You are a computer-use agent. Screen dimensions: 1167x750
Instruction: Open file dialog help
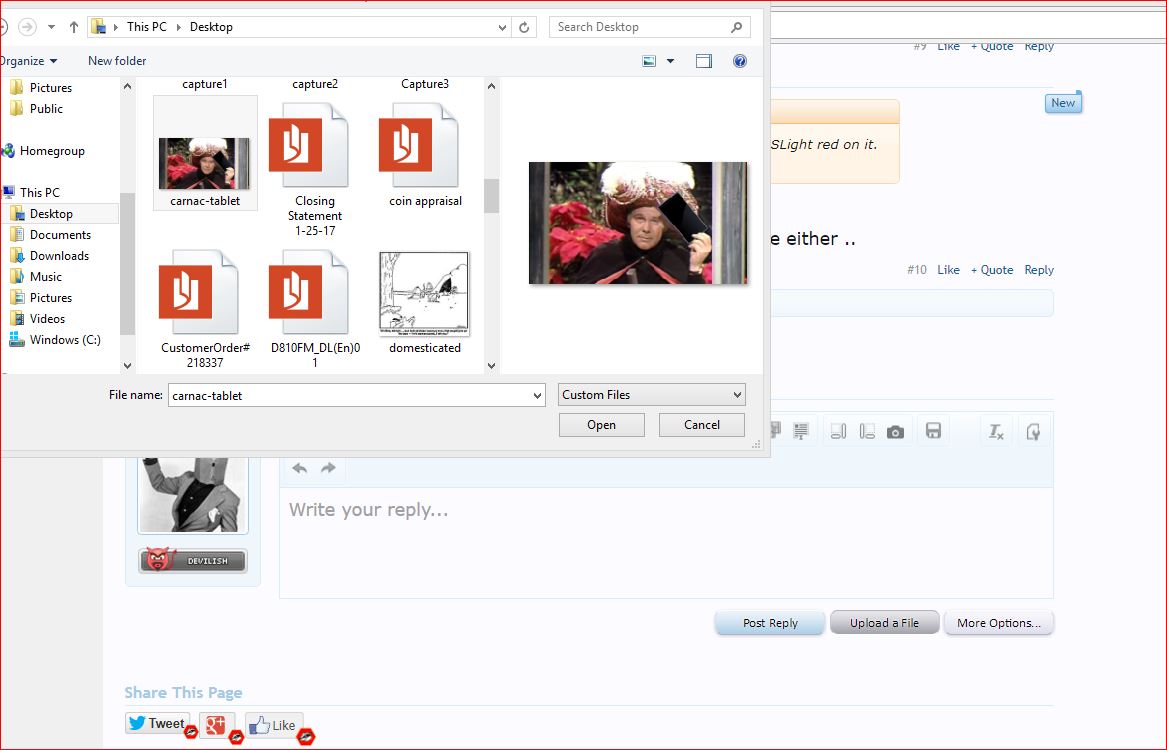pos(740,61)
